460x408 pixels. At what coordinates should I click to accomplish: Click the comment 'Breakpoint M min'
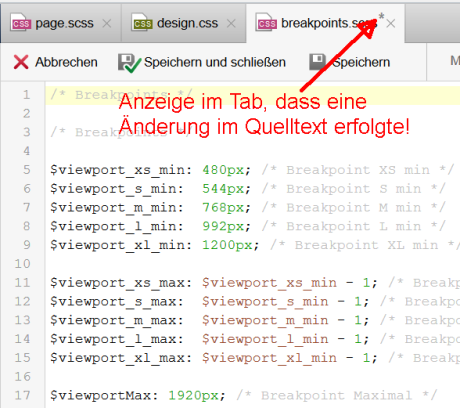click(x=354, y=208)
